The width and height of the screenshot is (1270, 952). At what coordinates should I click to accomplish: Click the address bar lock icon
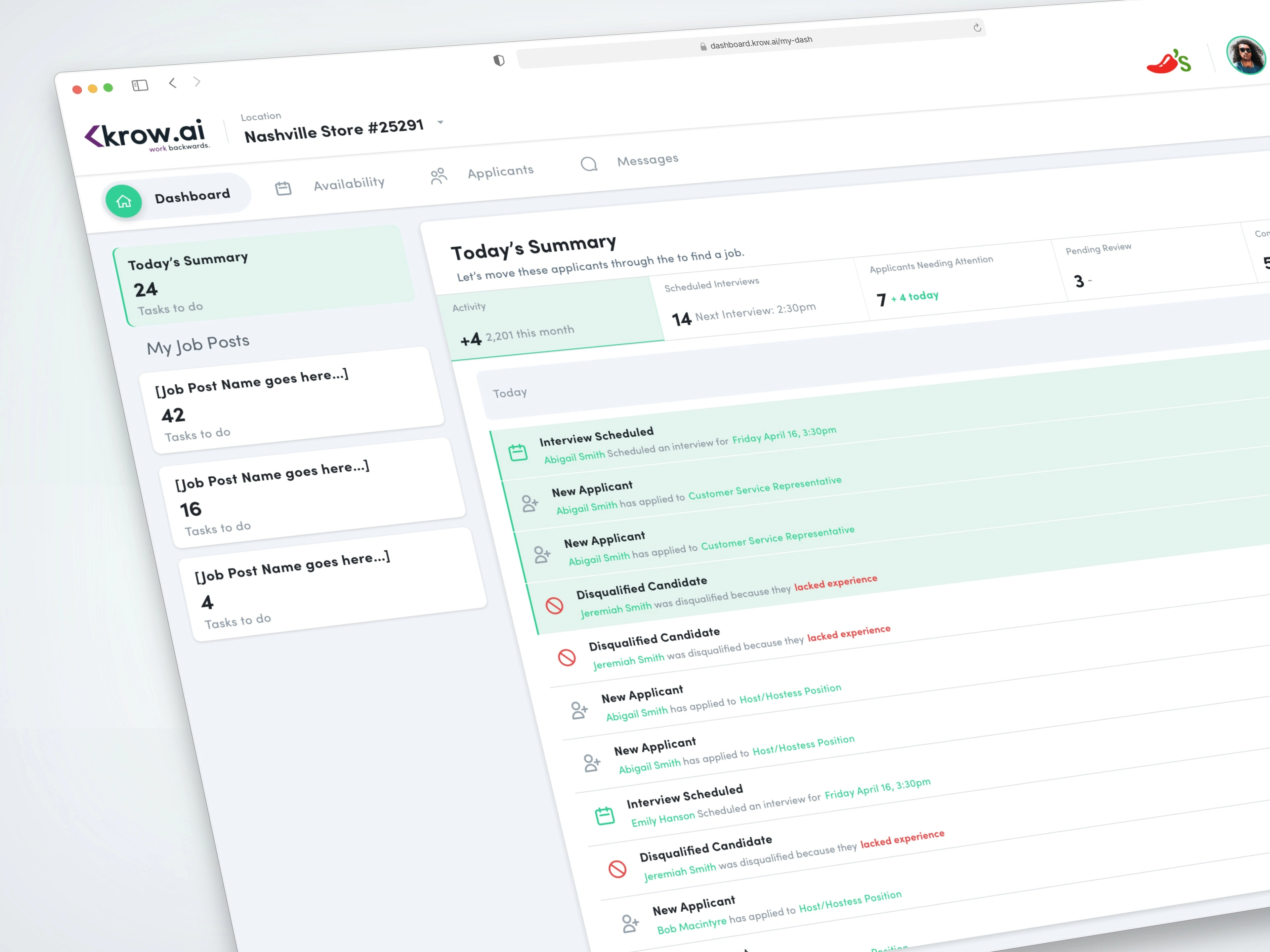(x=703, y=47)
